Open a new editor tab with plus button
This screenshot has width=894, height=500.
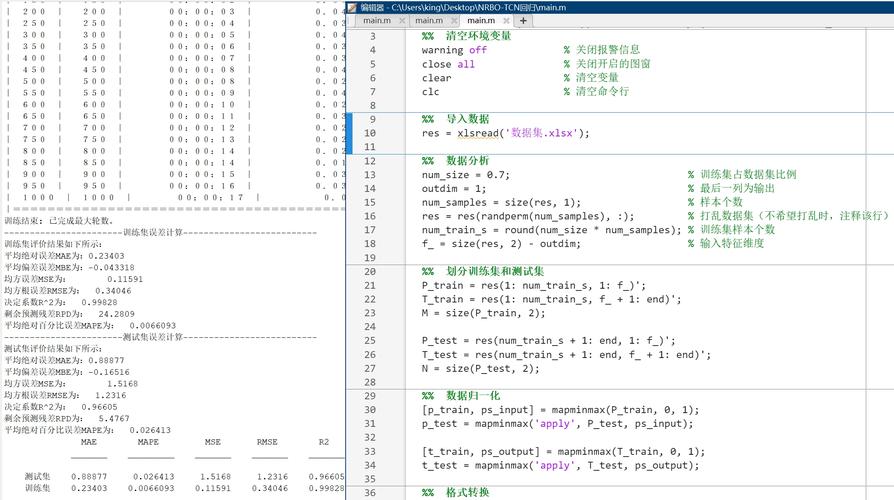coord(524,20)
